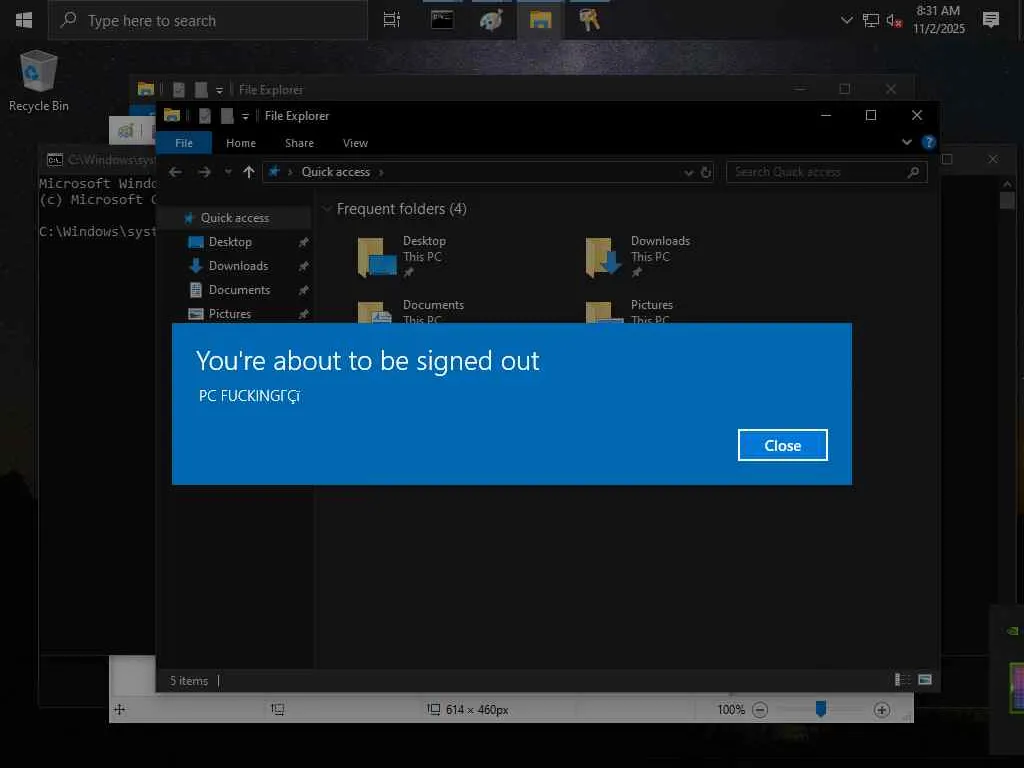Open Desktop in the navigation pane
This screenshot has width=1024, height=768.
230,242
